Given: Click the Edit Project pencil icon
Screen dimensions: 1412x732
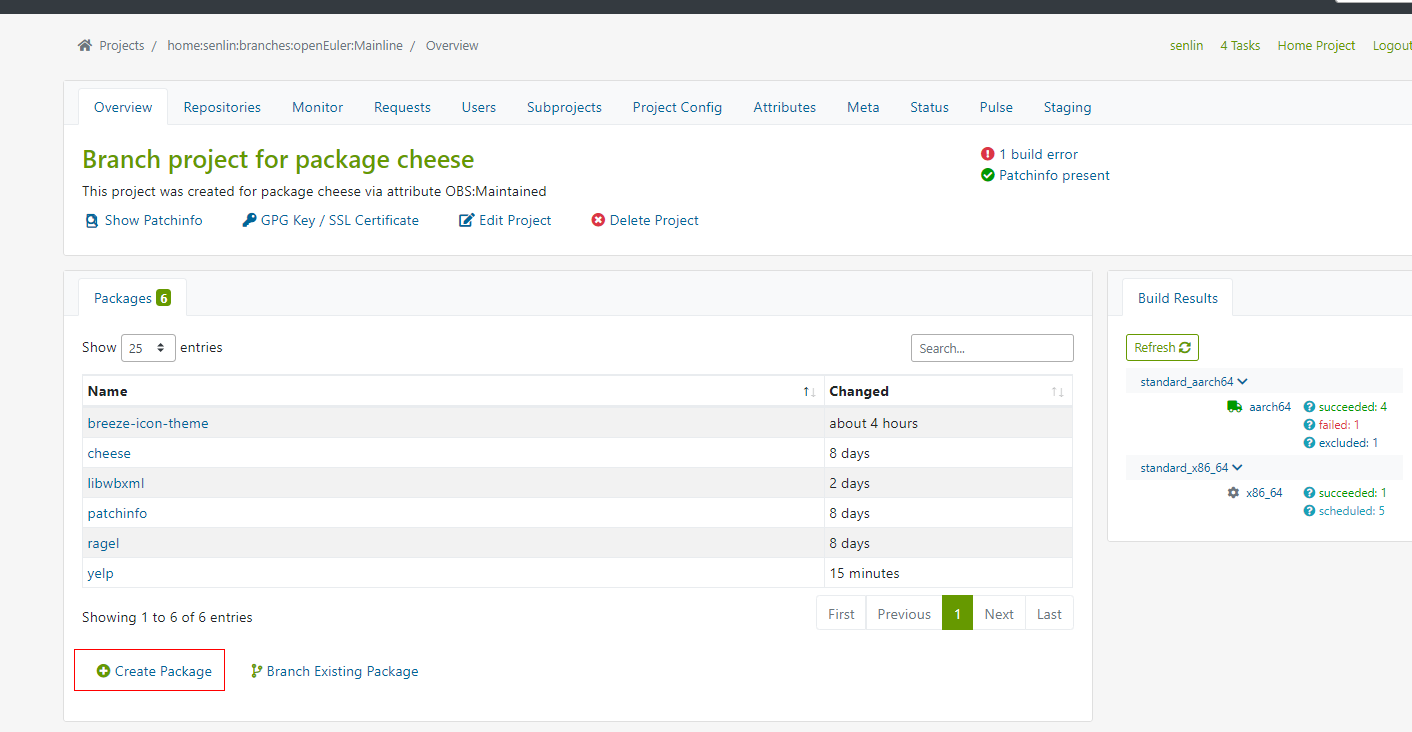Looking at the screenshot, I should [466, 221].
